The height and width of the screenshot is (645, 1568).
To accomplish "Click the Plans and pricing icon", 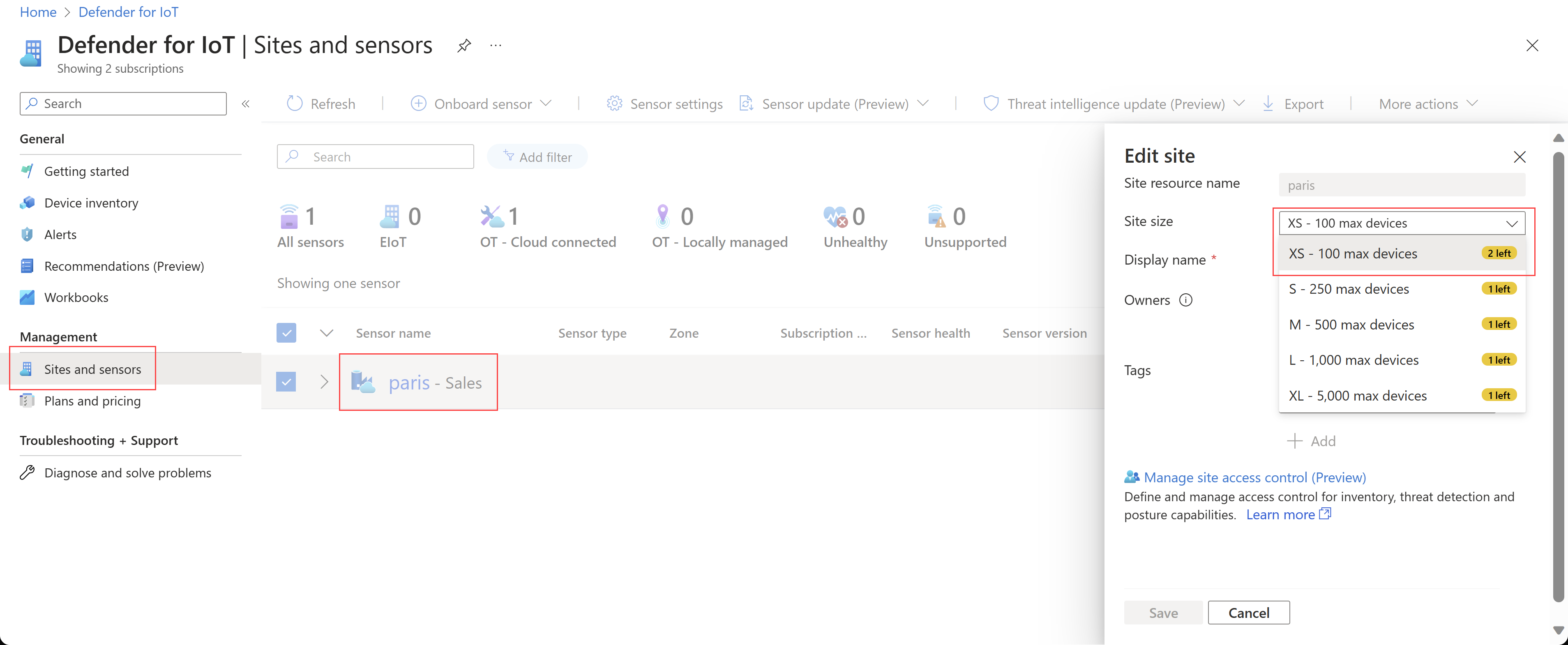I will 27,400.
